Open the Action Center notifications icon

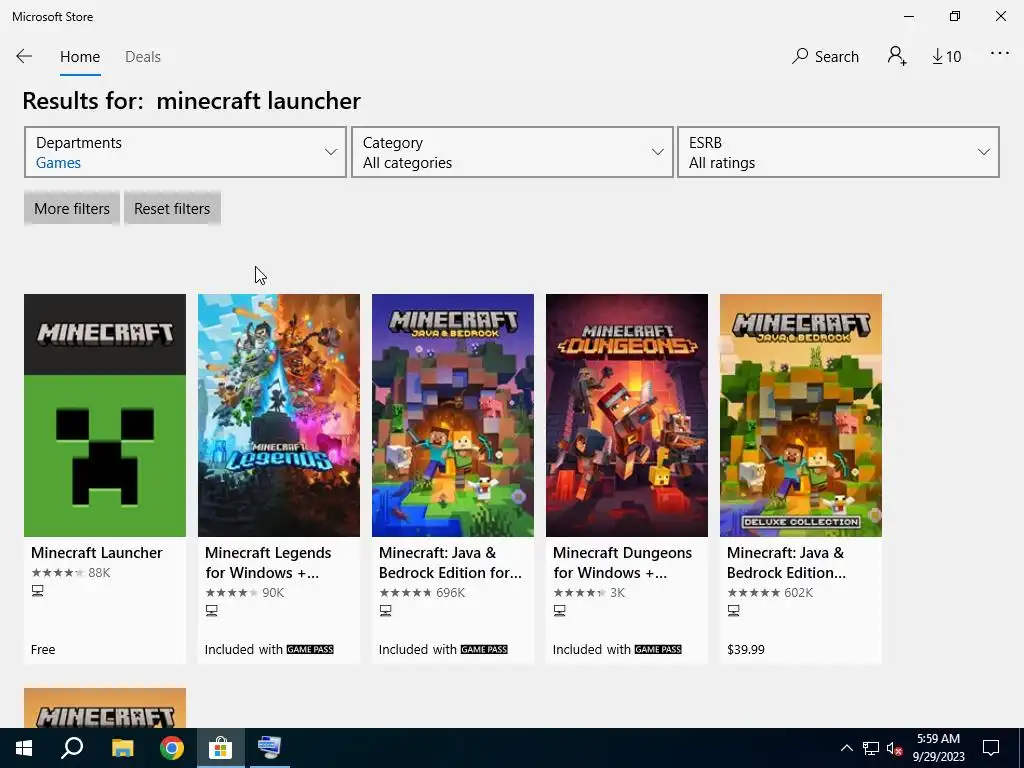(991, 748)
